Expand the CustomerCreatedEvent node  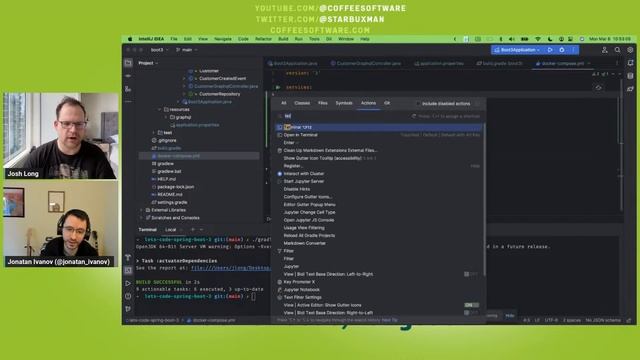tap(184, 79)
